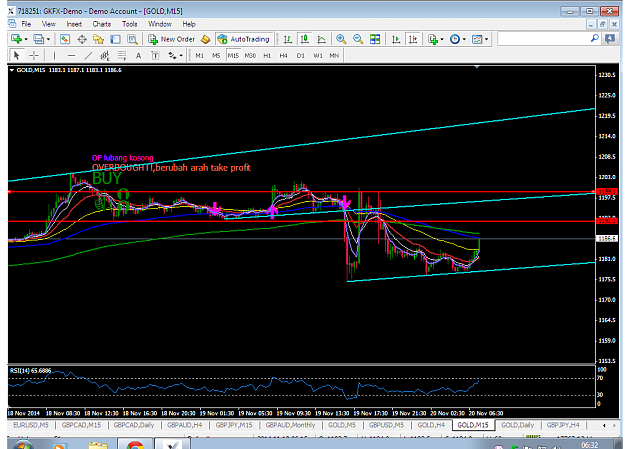Image resolution: width=625 pixels, height=449 pixels.
Task: Pick the text label 'T' tool
Action: pyautogui.click(x=155, y=55)
